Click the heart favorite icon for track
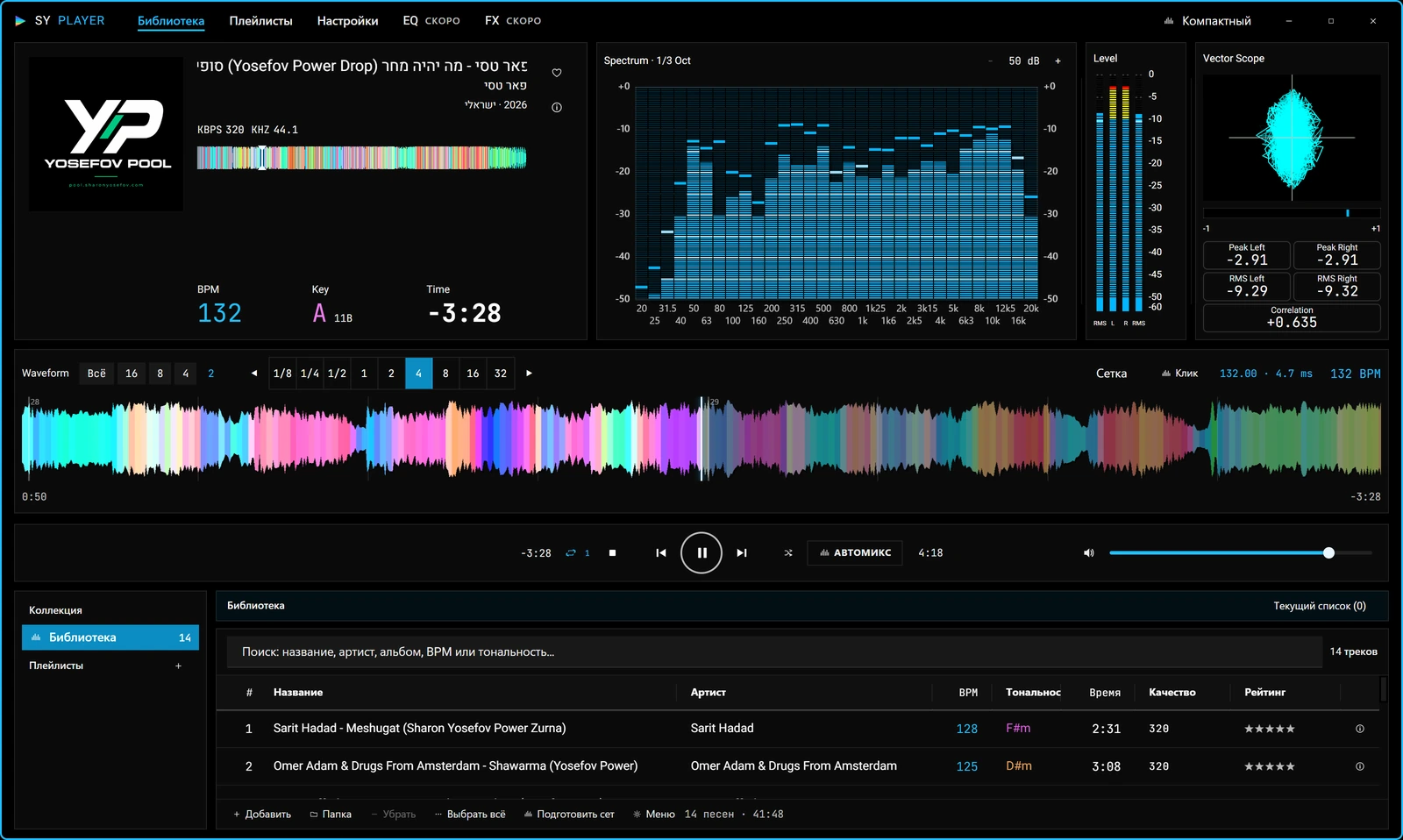This screenshot has height=840, width=1403. click(556, 73)
